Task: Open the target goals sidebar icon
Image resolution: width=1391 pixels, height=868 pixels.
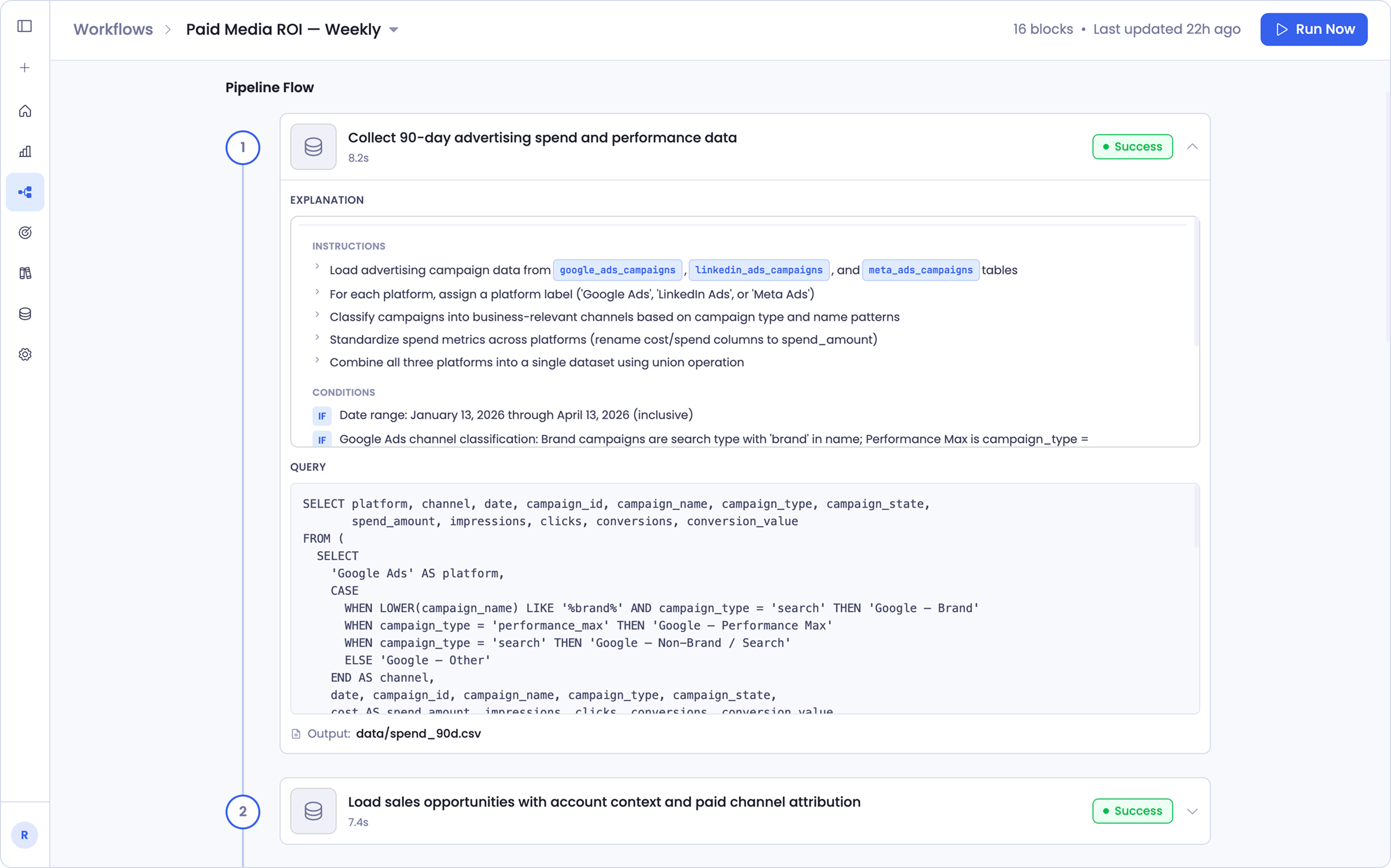Action: [25, 233]
